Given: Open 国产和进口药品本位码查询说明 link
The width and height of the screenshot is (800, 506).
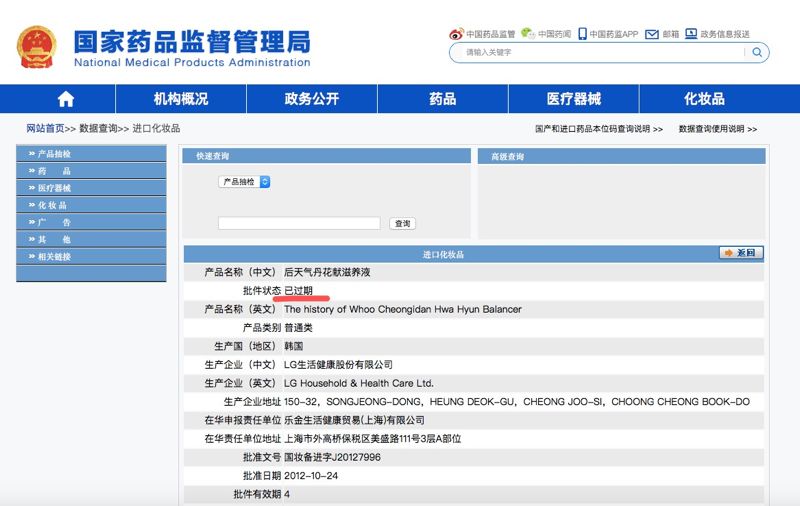Looking at the screenshot, I should 598,129.
